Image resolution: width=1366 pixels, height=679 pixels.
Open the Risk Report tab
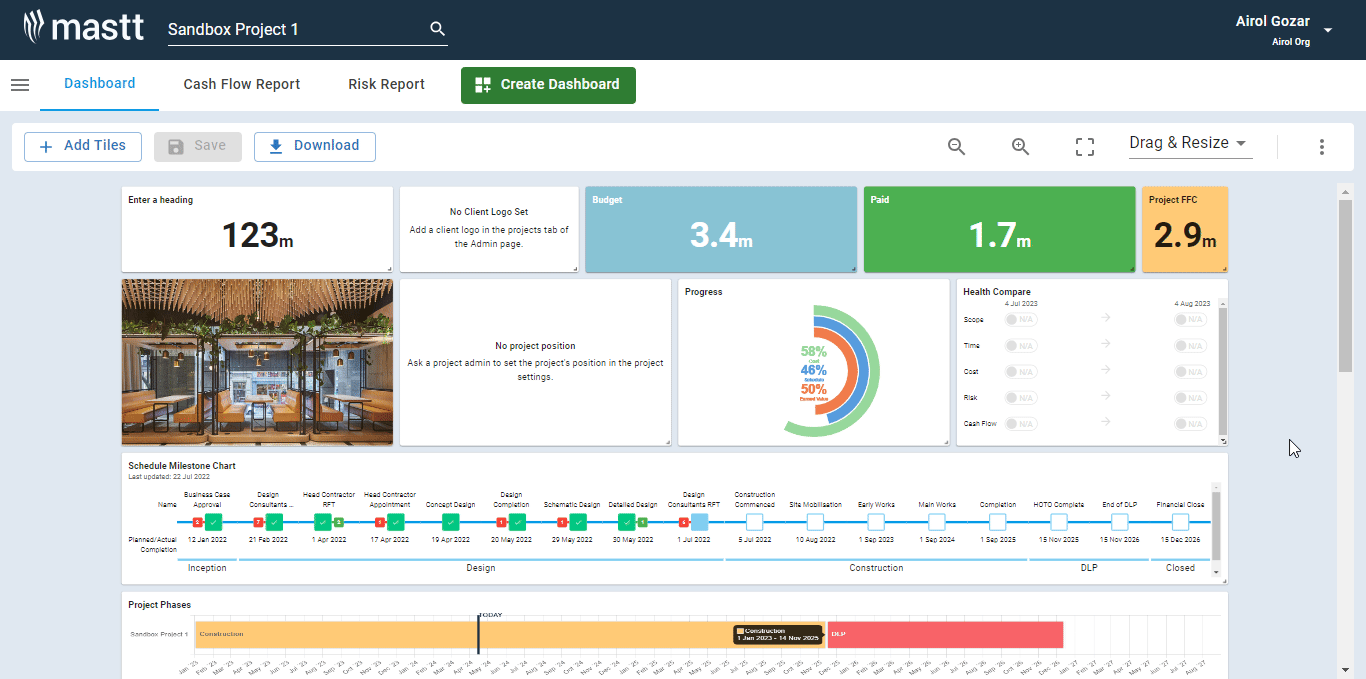[x=386, y=84]
